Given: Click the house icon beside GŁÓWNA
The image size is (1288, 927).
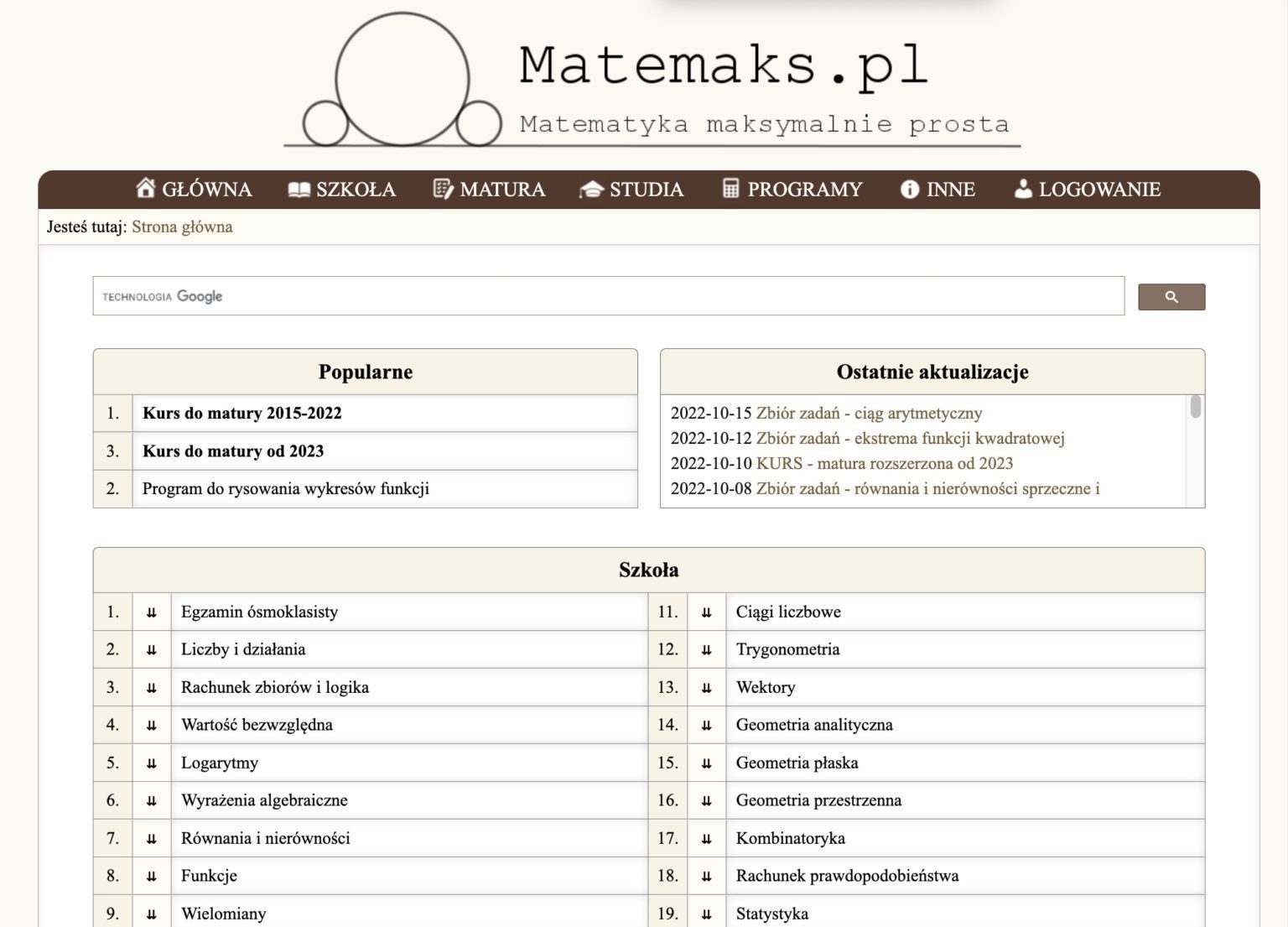Looking at the screenshot, I should coord(146,189).
